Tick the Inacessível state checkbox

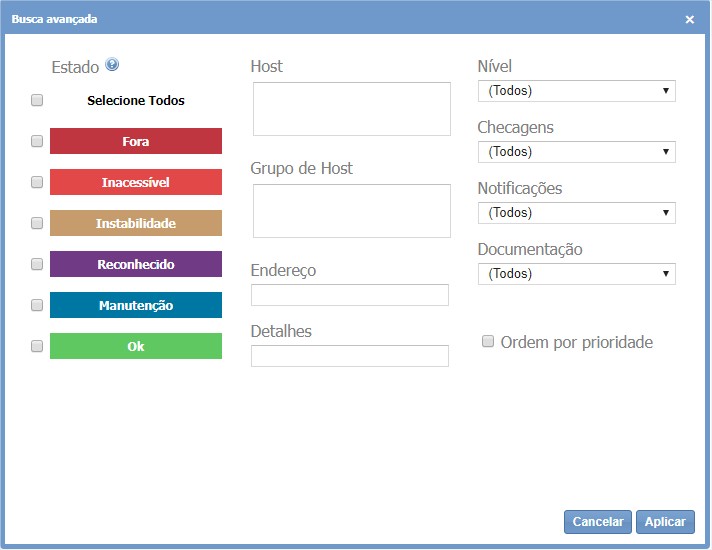37,182
